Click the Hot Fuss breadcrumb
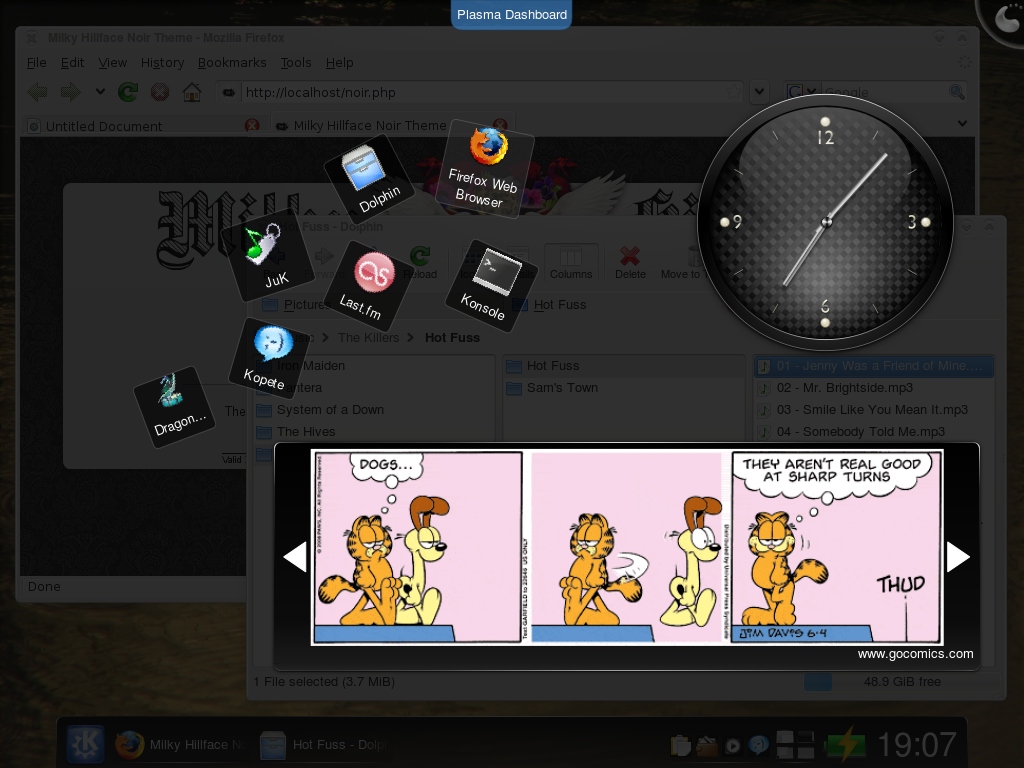Screen dimensions: 1024x768 [x=452, y=338]
